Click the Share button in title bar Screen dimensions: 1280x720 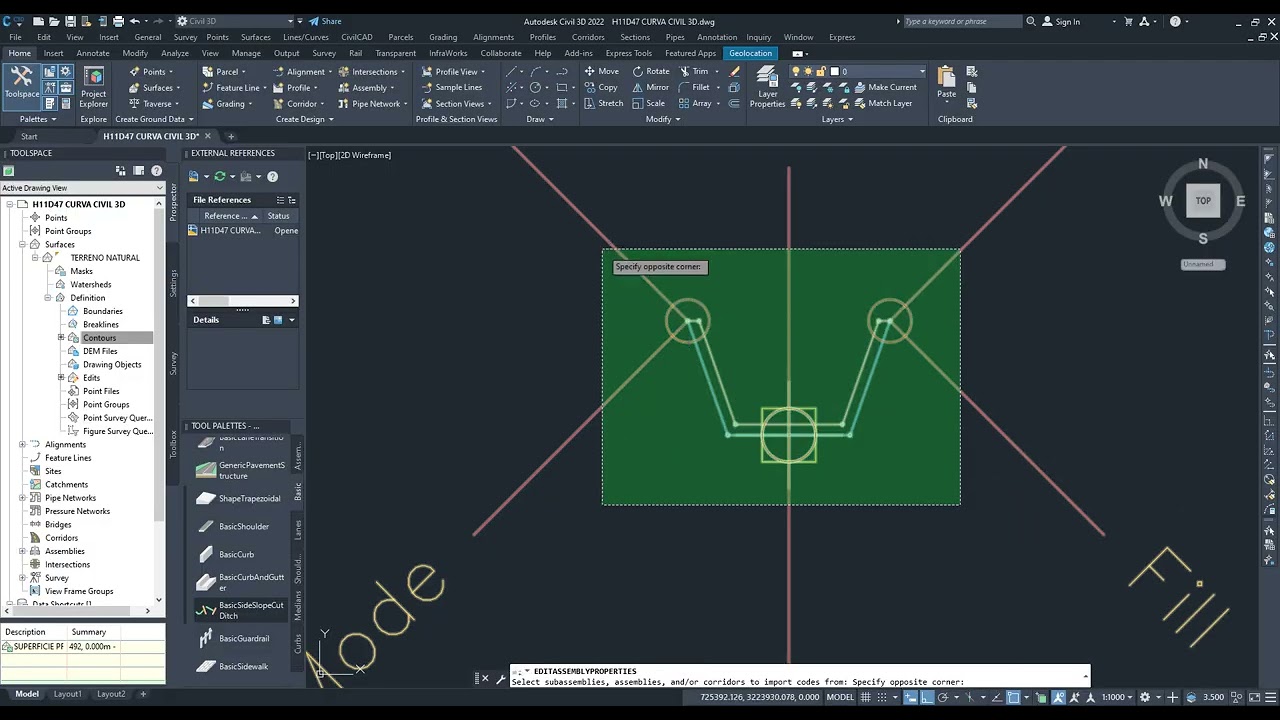(325, 21)
